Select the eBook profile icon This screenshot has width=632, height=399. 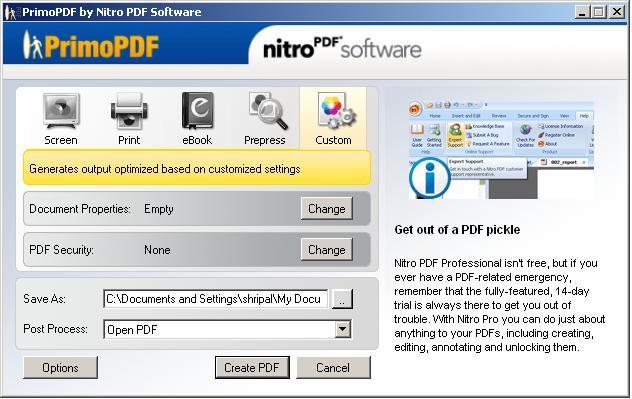tap(197, 111)
